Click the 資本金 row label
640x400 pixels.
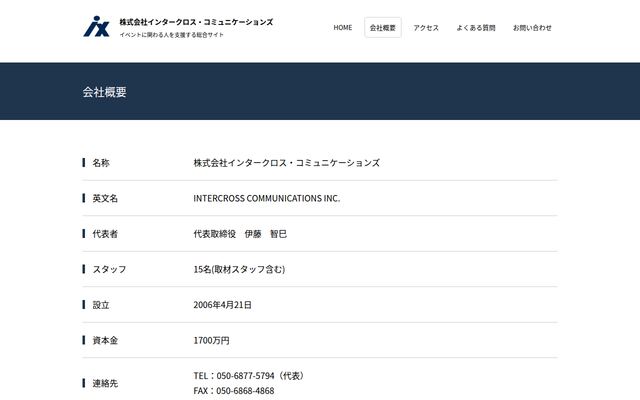[105, 340]
